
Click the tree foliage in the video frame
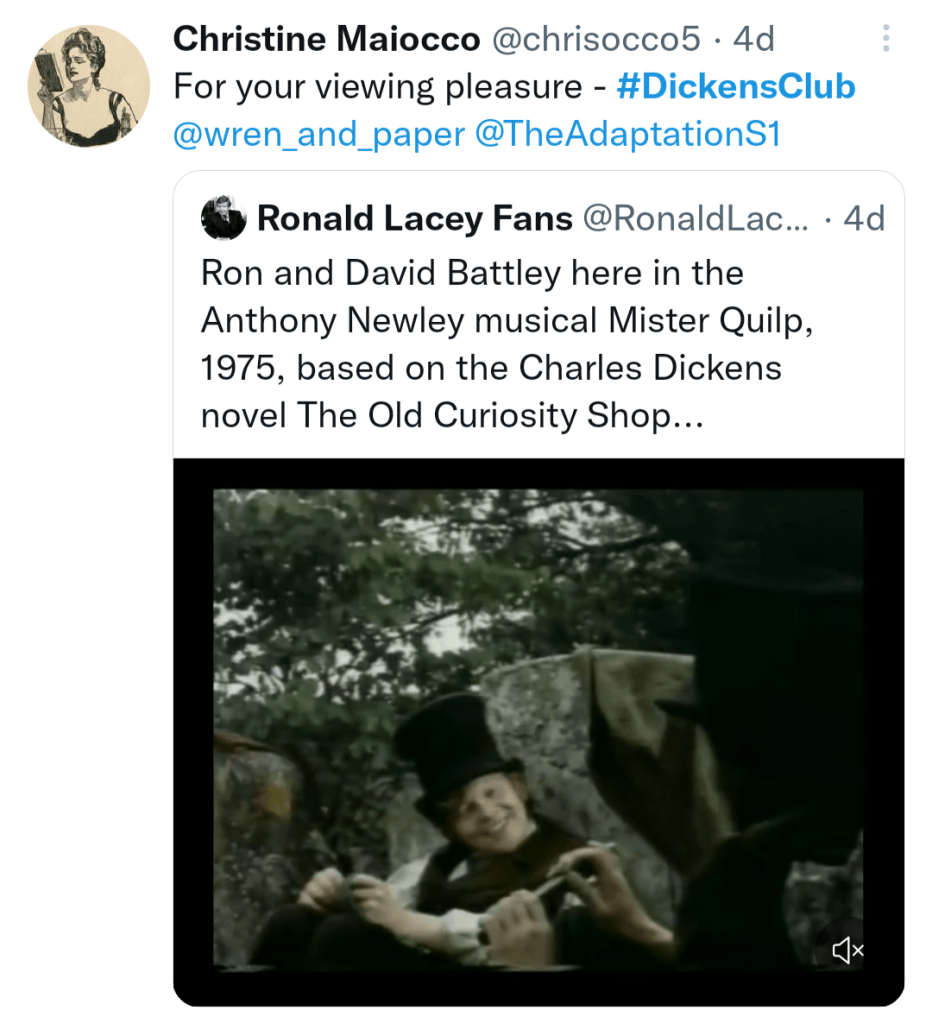[400, 570]
